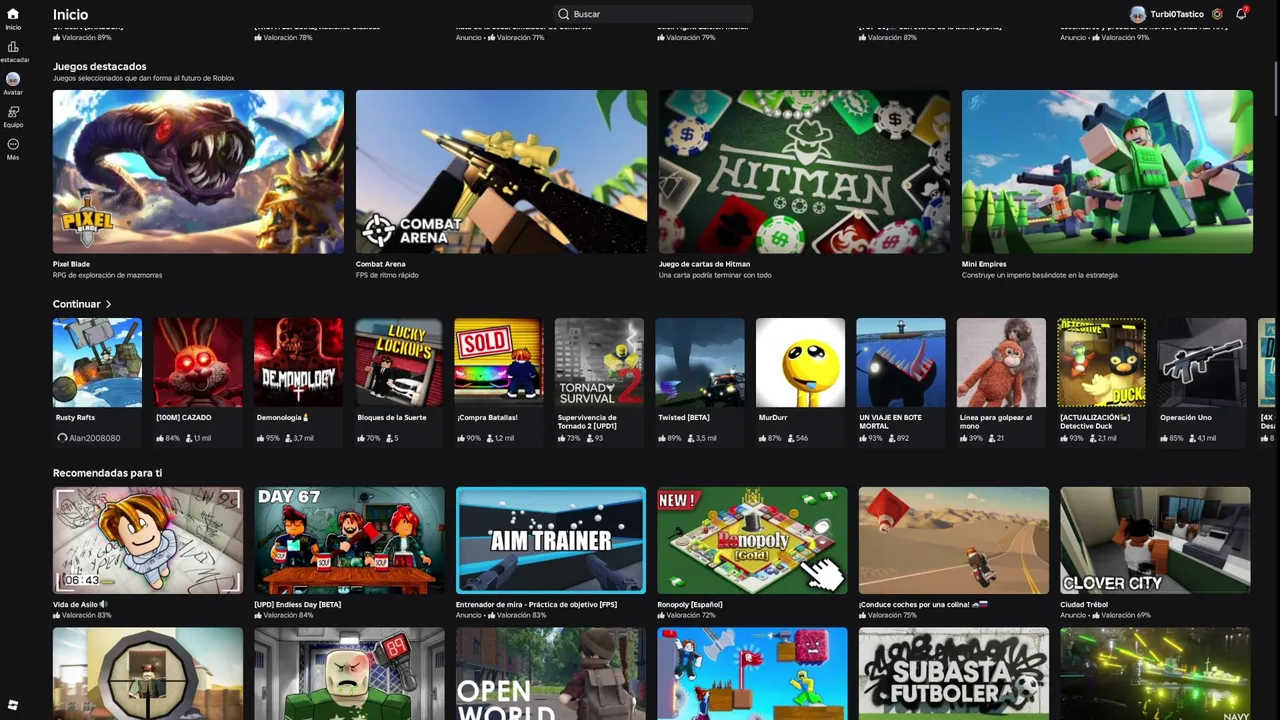Select the Recomendadas para ti heading

[107, 473]
